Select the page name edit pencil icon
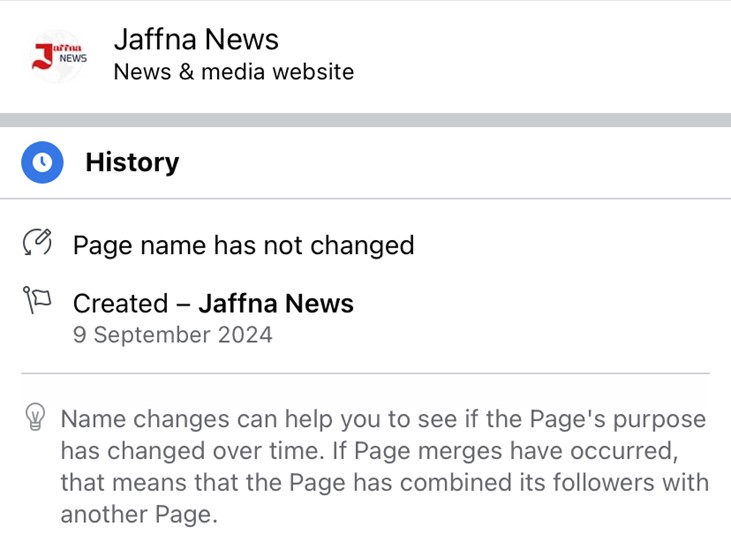 coord(37,242)
